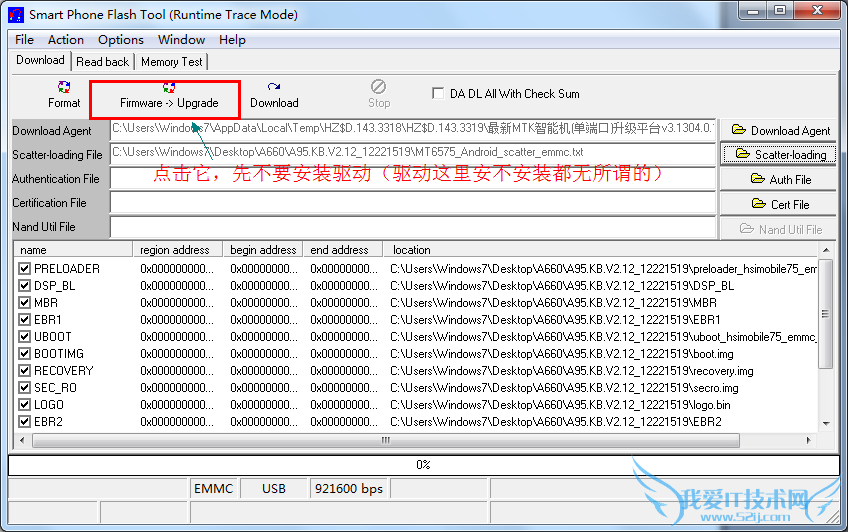Uncheck the DSP_BL partition checkbox
848x532 pixels.
[24, 285]
